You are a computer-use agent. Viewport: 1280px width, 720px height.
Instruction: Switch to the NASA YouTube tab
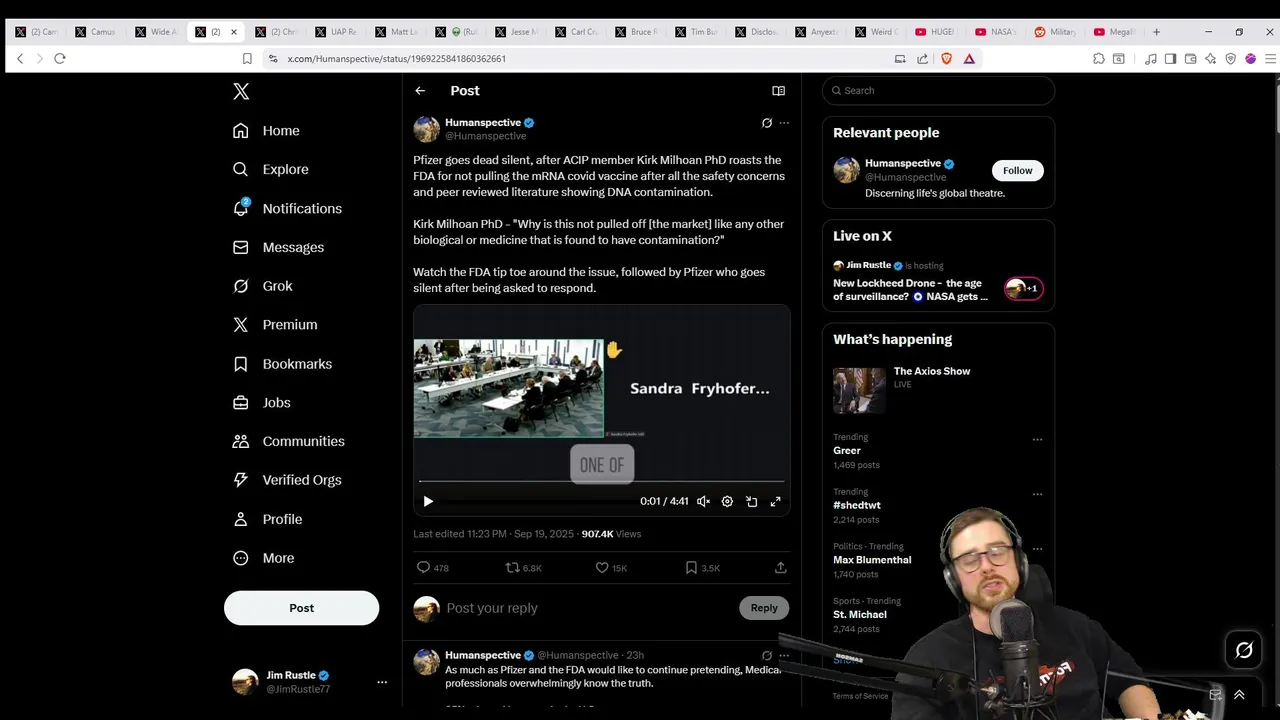pos(997,32)
